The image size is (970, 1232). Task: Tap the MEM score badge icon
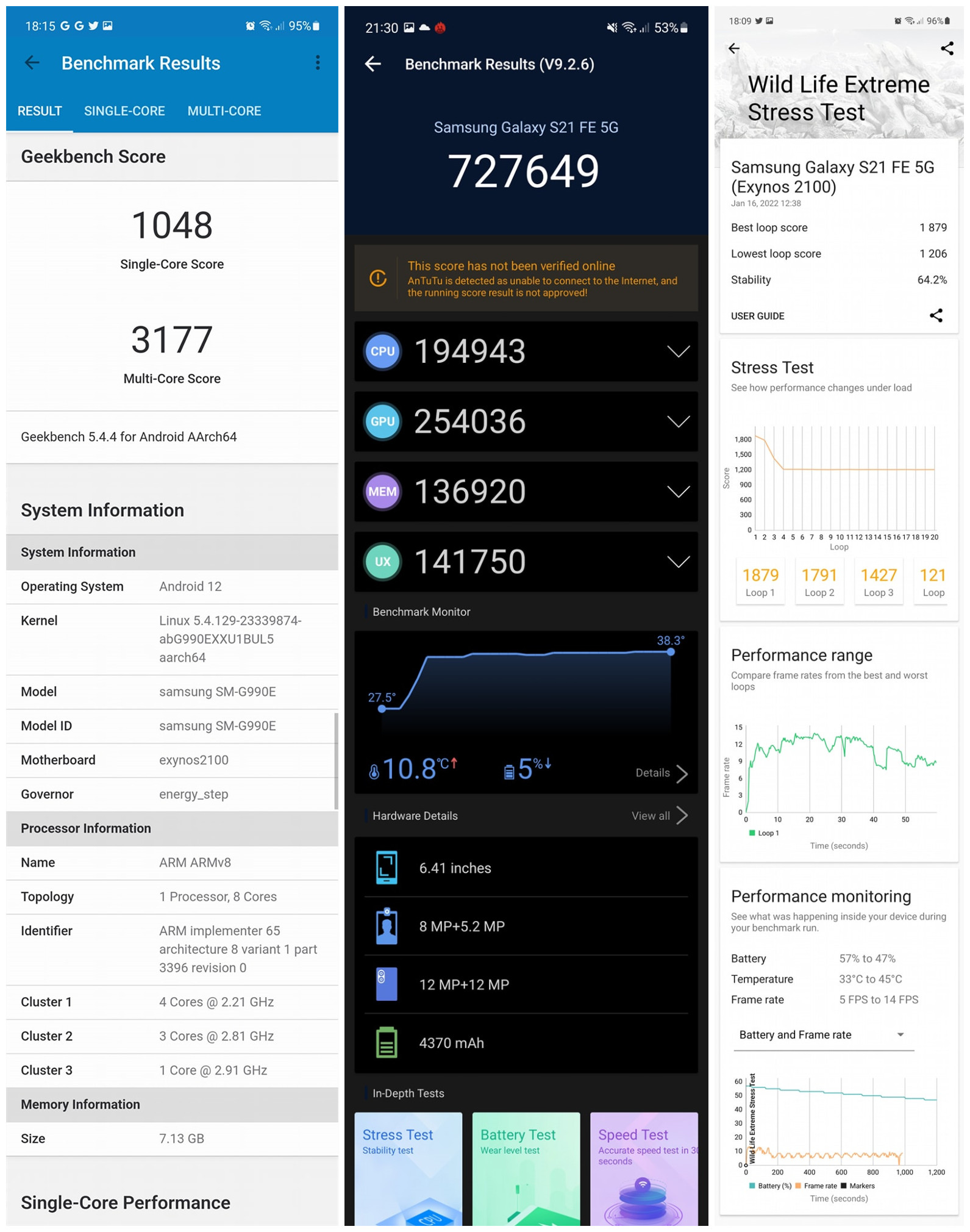[383, 492]
